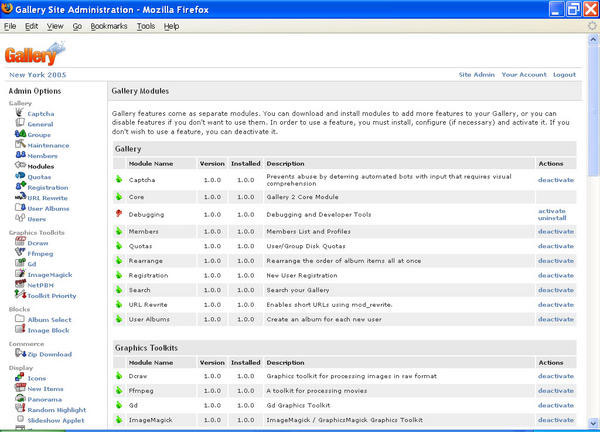600x432 pixels.
Task: Activate the Debugging module
Action: pyautogui.click(x=552, y=211)
